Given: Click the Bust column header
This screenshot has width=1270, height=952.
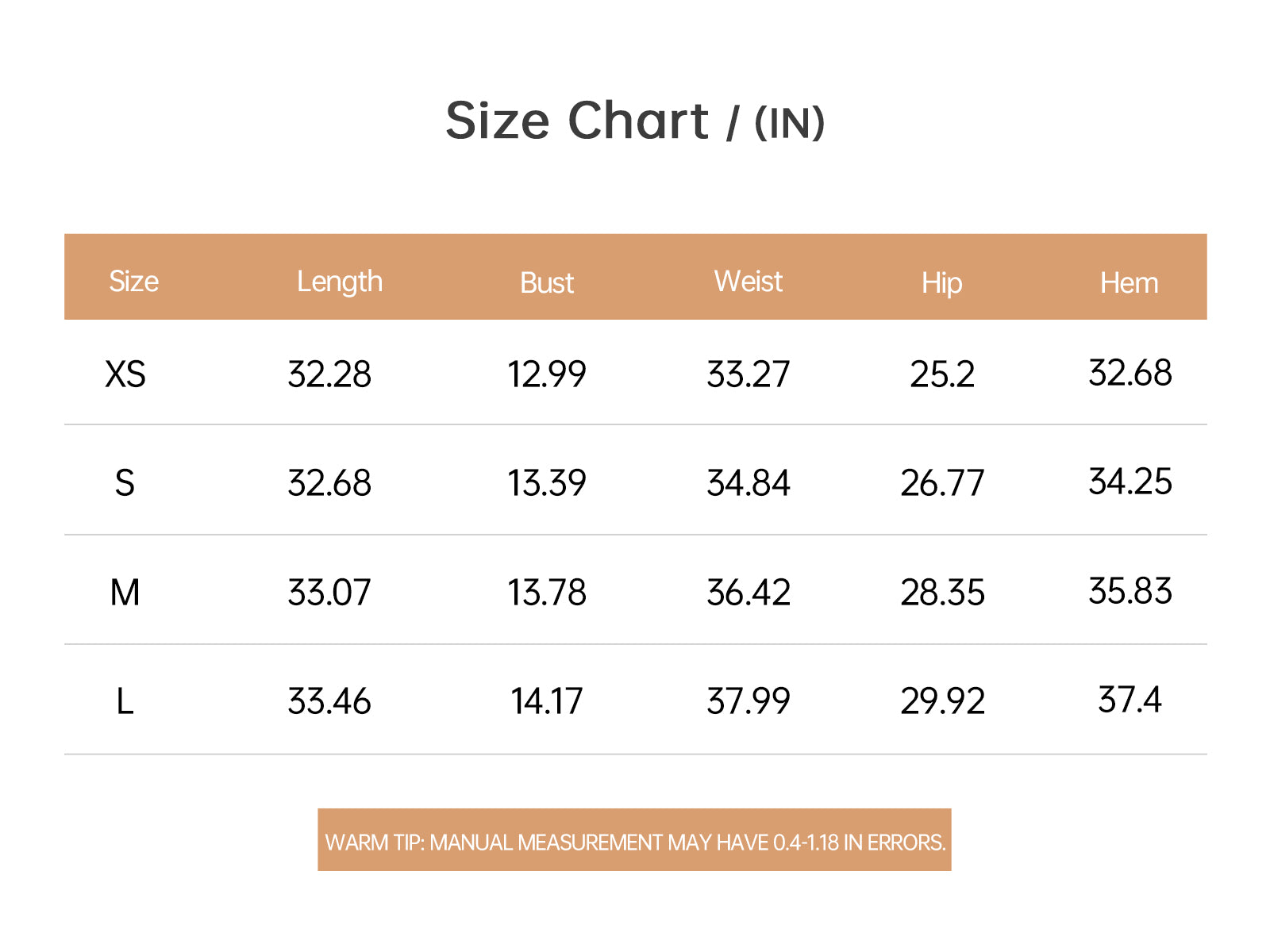Looking at the screenshot, I should coord(547,282).
